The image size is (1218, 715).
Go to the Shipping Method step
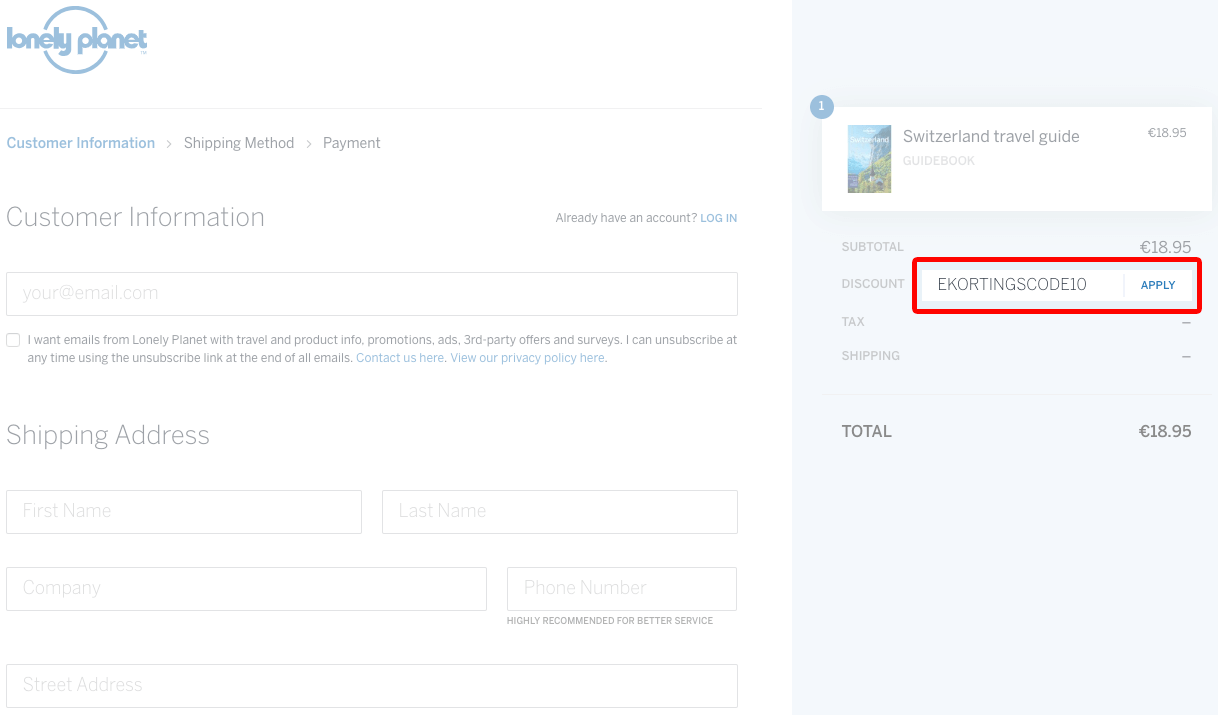[x=239, y=143]
